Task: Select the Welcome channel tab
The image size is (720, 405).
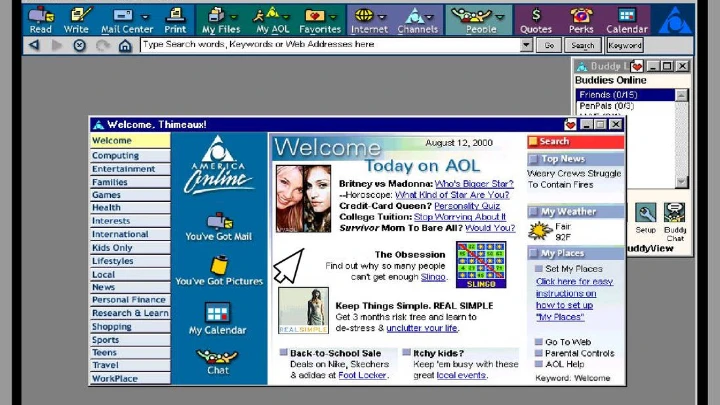Action: point(130,141)
